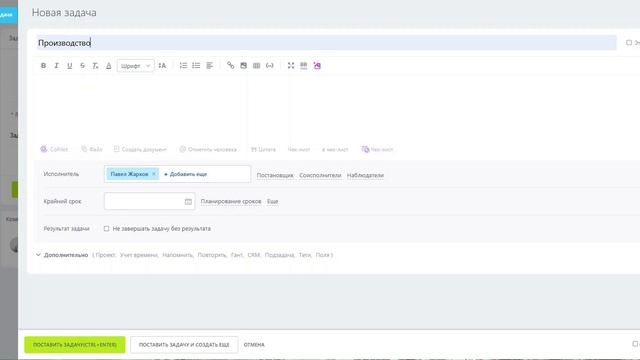Click the task title field containing Производство
The width and height of the screenshot is (640, 360).
coord(327,43)
